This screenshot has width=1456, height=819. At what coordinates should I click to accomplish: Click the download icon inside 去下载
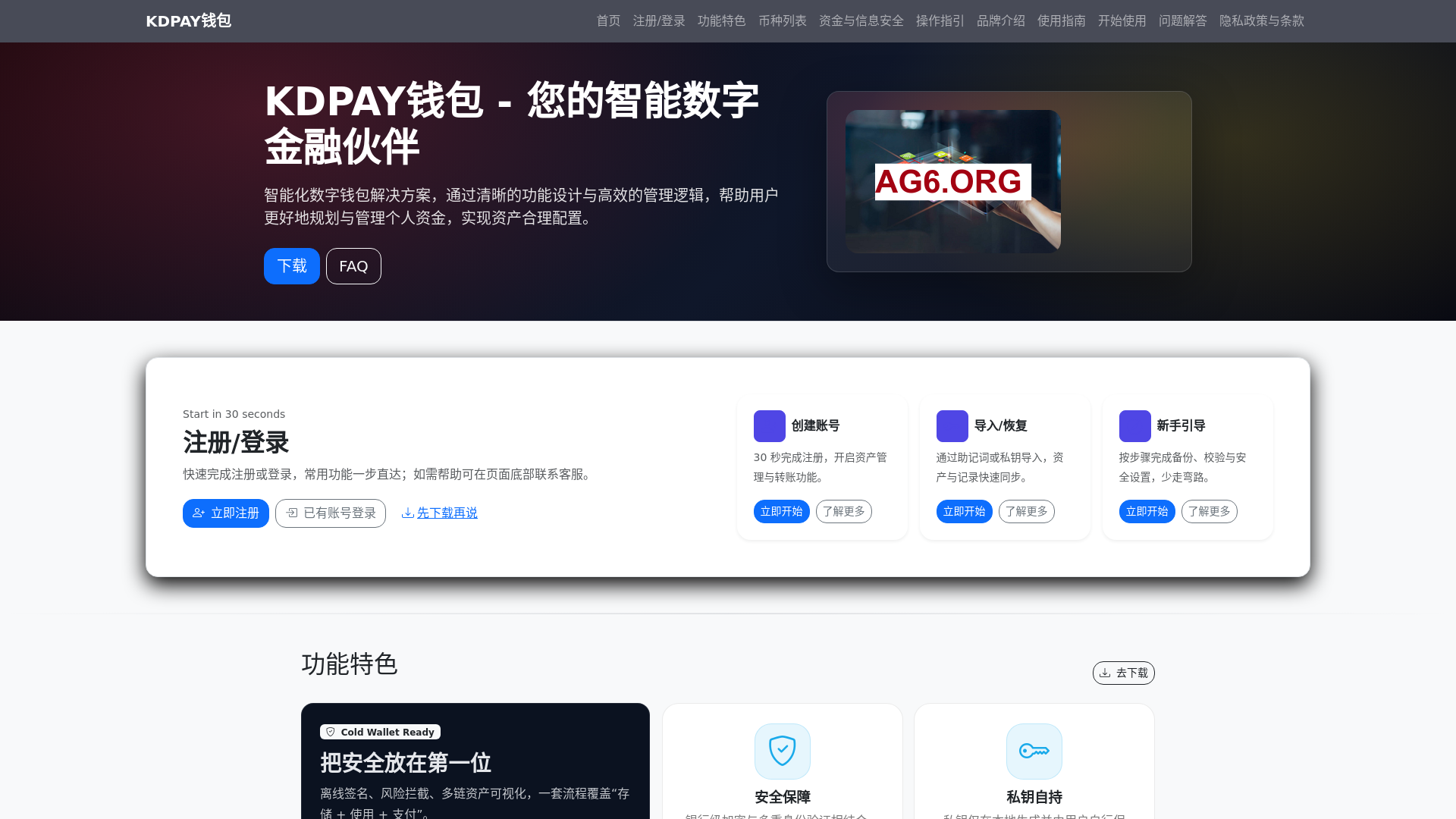1106,673
